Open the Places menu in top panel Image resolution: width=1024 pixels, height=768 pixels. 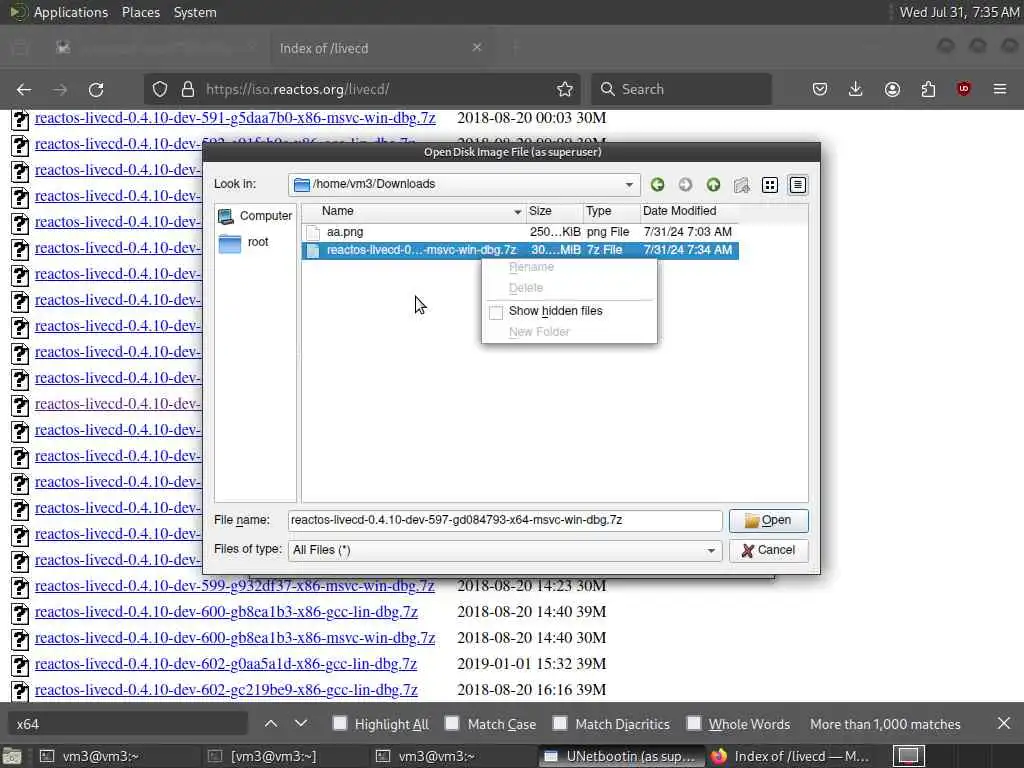pos(141,12)
